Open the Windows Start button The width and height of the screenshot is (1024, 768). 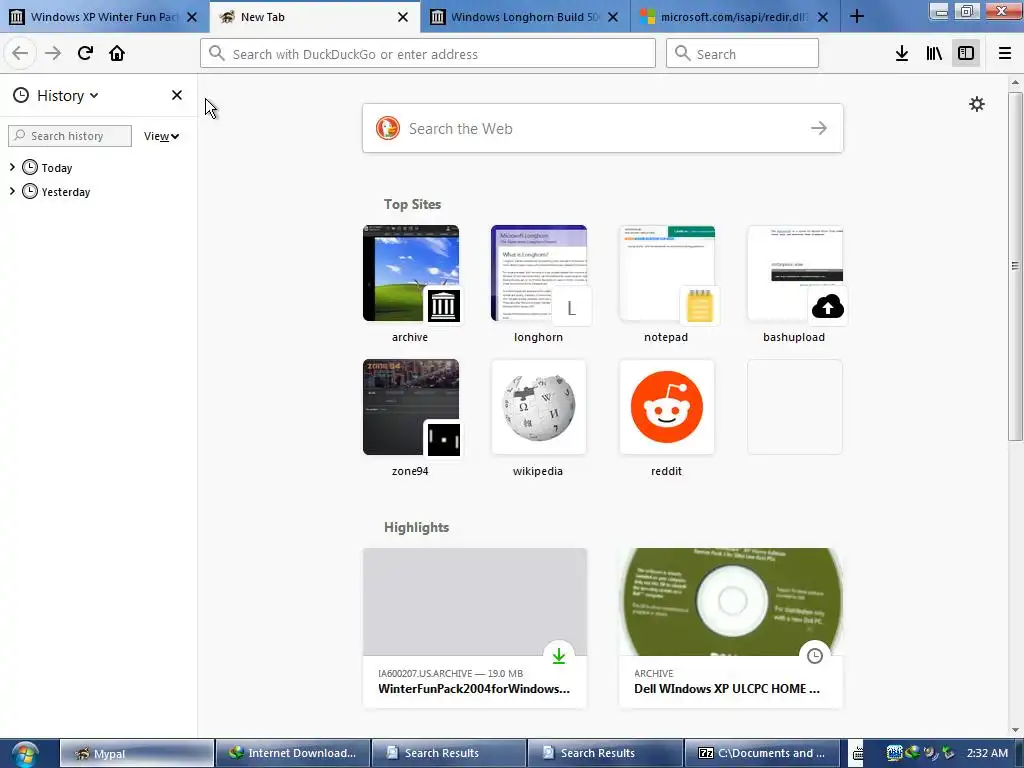[25, 754]
